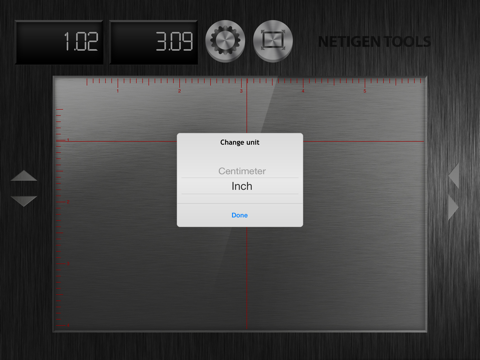Screen dimensions: 480x360
Task: Move horizontal line down with down arrow
Action: [x=24, y=201]
